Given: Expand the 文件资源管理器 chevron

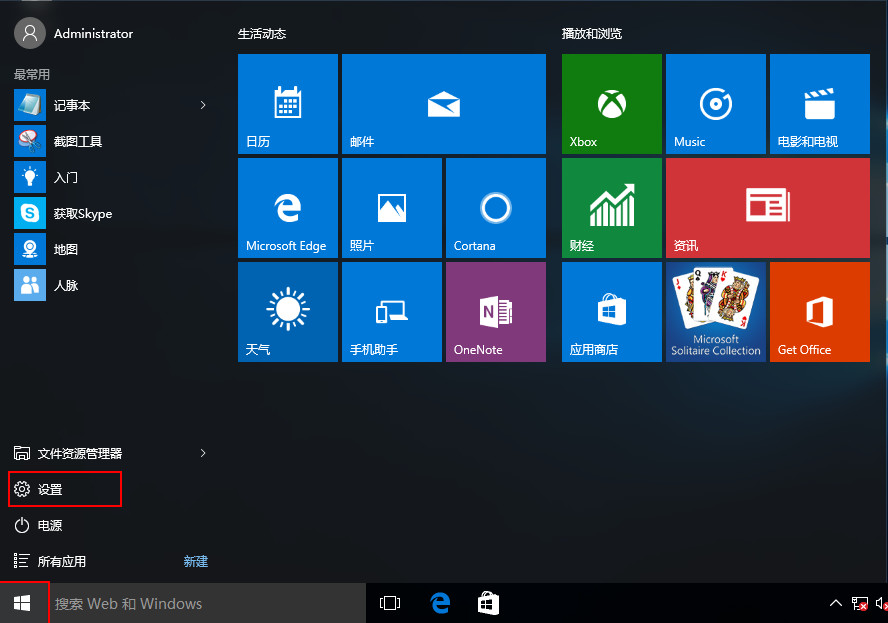Looking at the screenshot, I should (x=203, y=453).
